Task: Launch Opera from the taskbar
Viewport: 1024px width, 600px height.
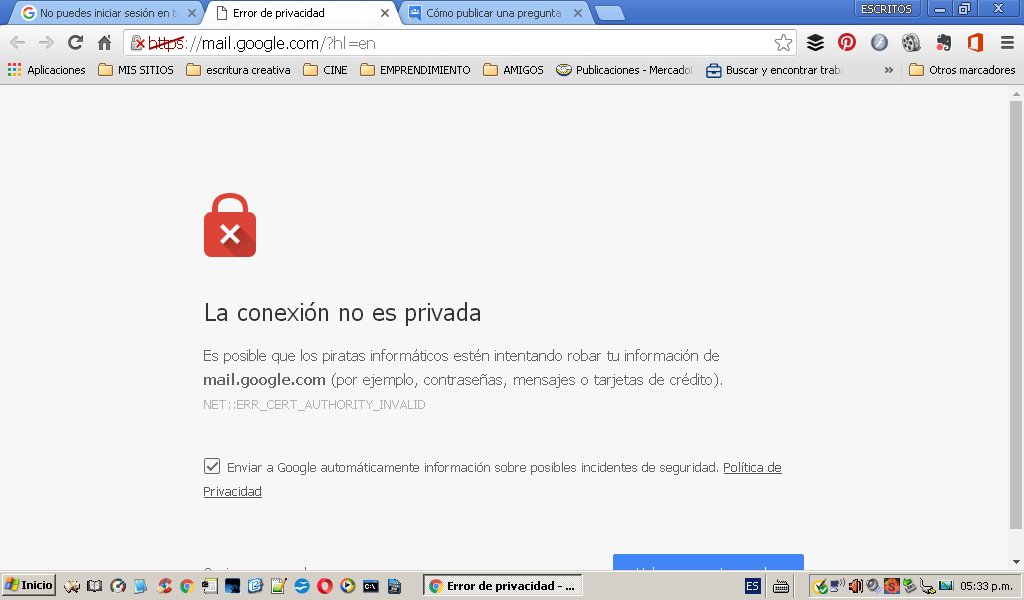Action: [325, 586]
